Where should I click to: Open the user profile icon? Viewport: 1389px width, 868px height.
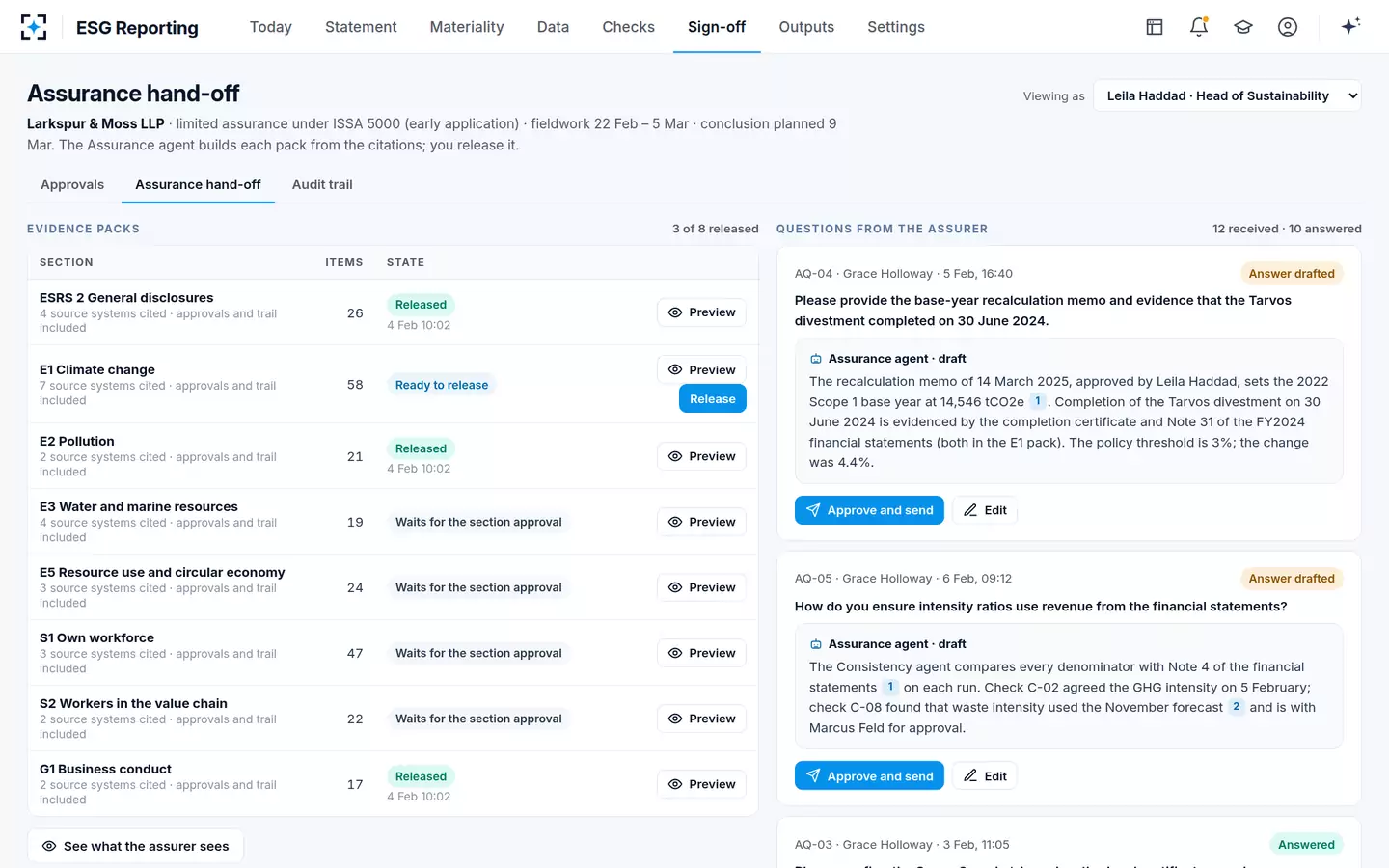(x=1288, y=27)
